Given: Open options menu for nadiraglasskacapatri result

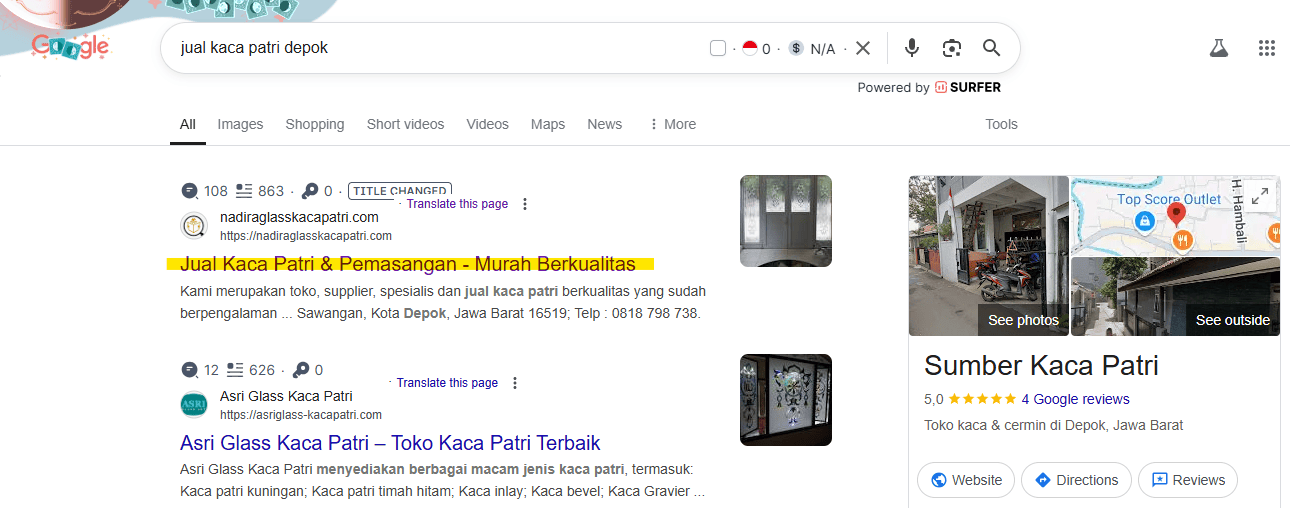Looking at the screenshot, I should [x=525, y=204].
